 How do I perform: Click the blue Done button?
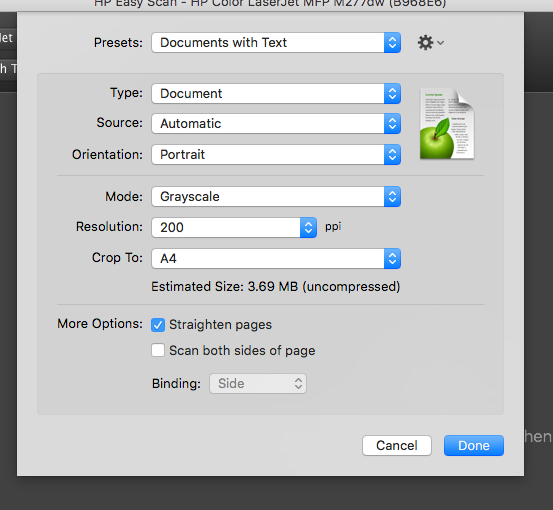474,445
